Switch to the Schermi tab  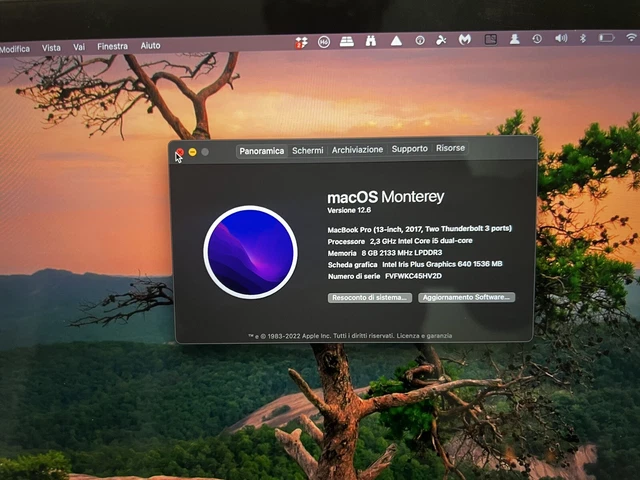click(308, 151)
